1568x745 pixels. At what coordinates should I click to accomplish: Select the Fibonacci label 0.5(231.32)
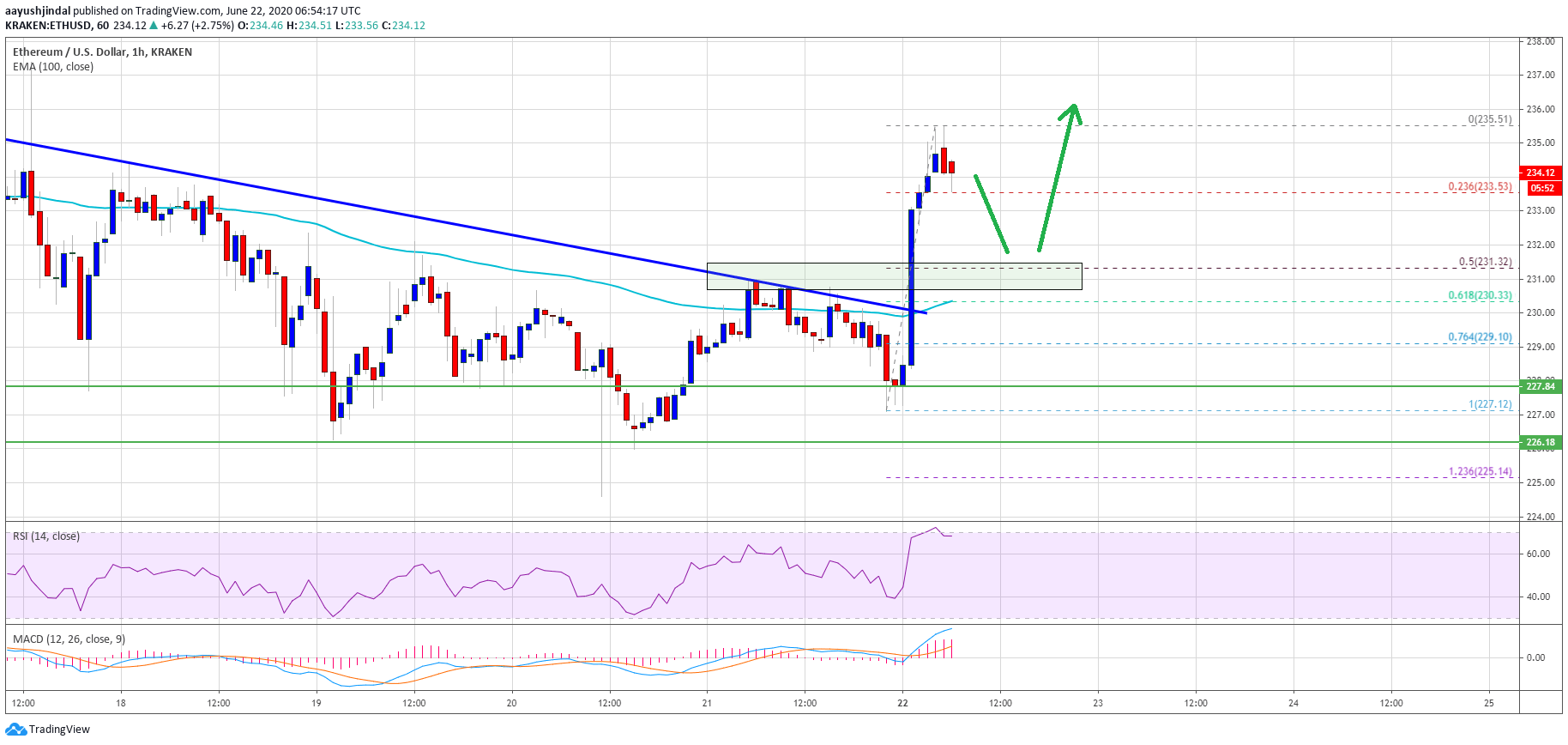pyautogui.click(x=1486, y=262)
